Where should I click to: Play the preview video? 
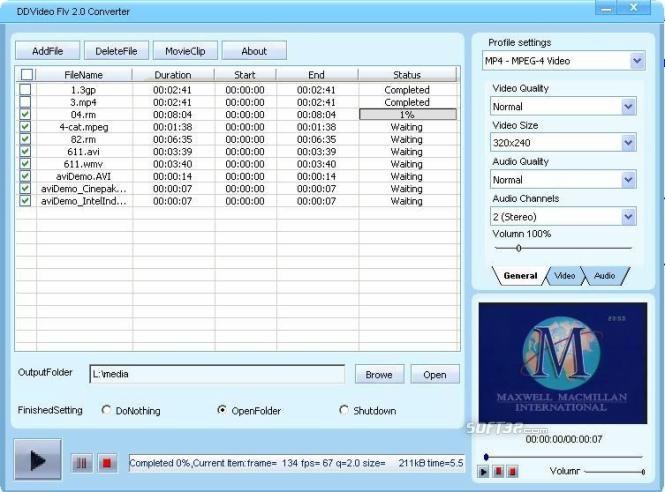tap(483, 471)
